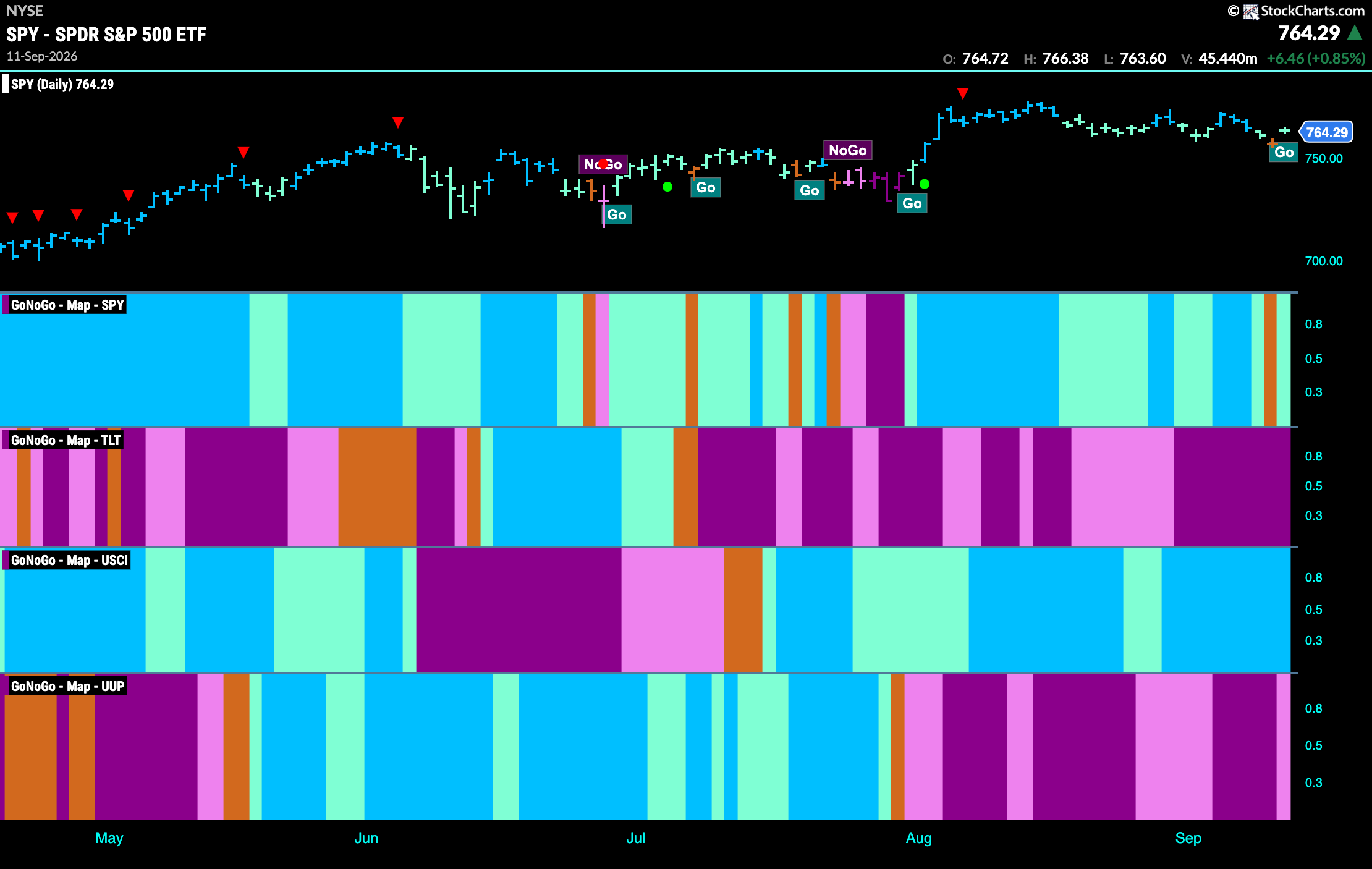Click the GoNoGo - Map - TLT panel label

coord(65,440)
